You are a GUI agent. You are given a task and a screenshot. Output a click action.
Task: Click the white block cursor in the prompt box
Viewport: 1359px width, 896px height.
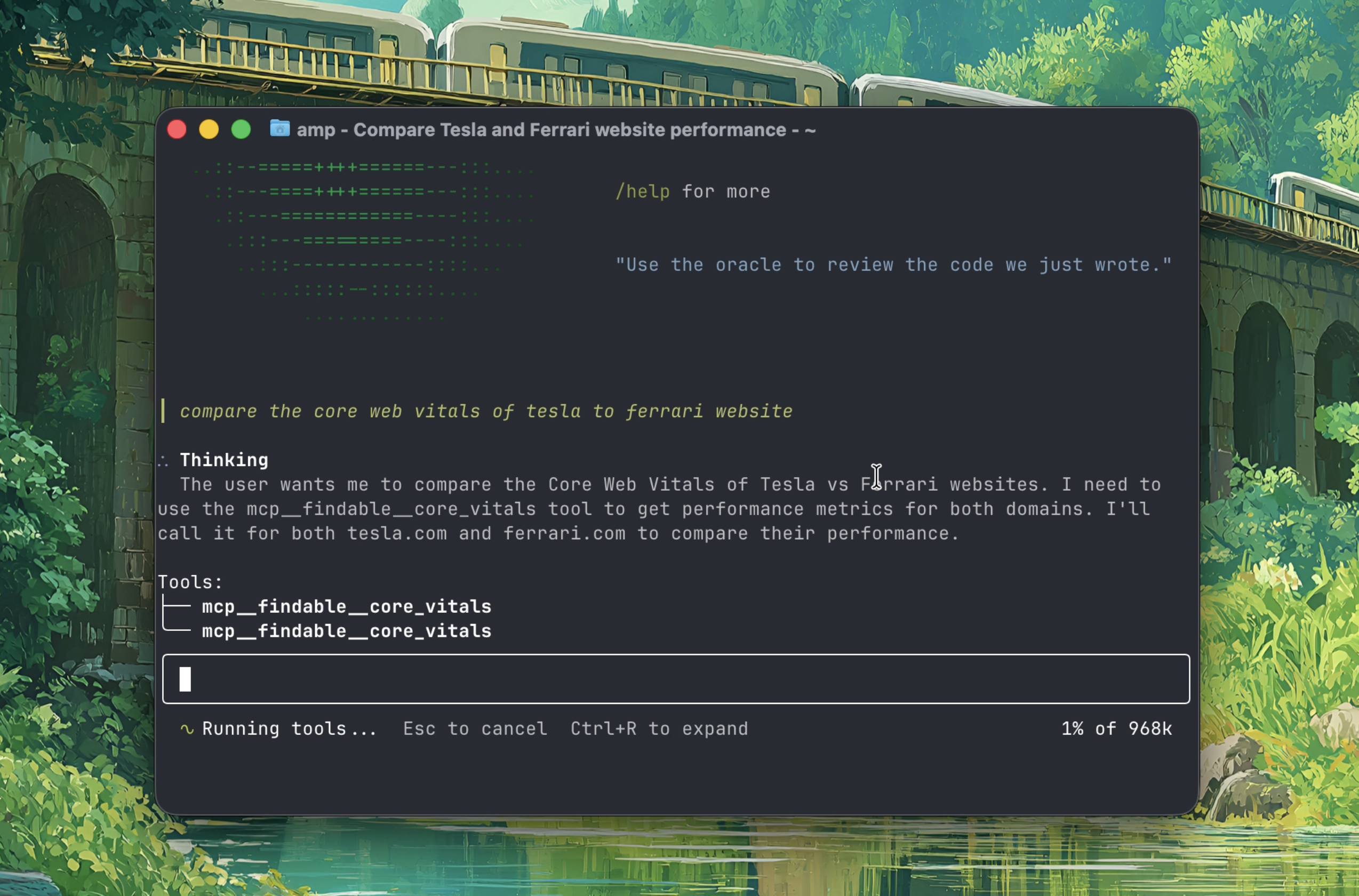(185, 679)
